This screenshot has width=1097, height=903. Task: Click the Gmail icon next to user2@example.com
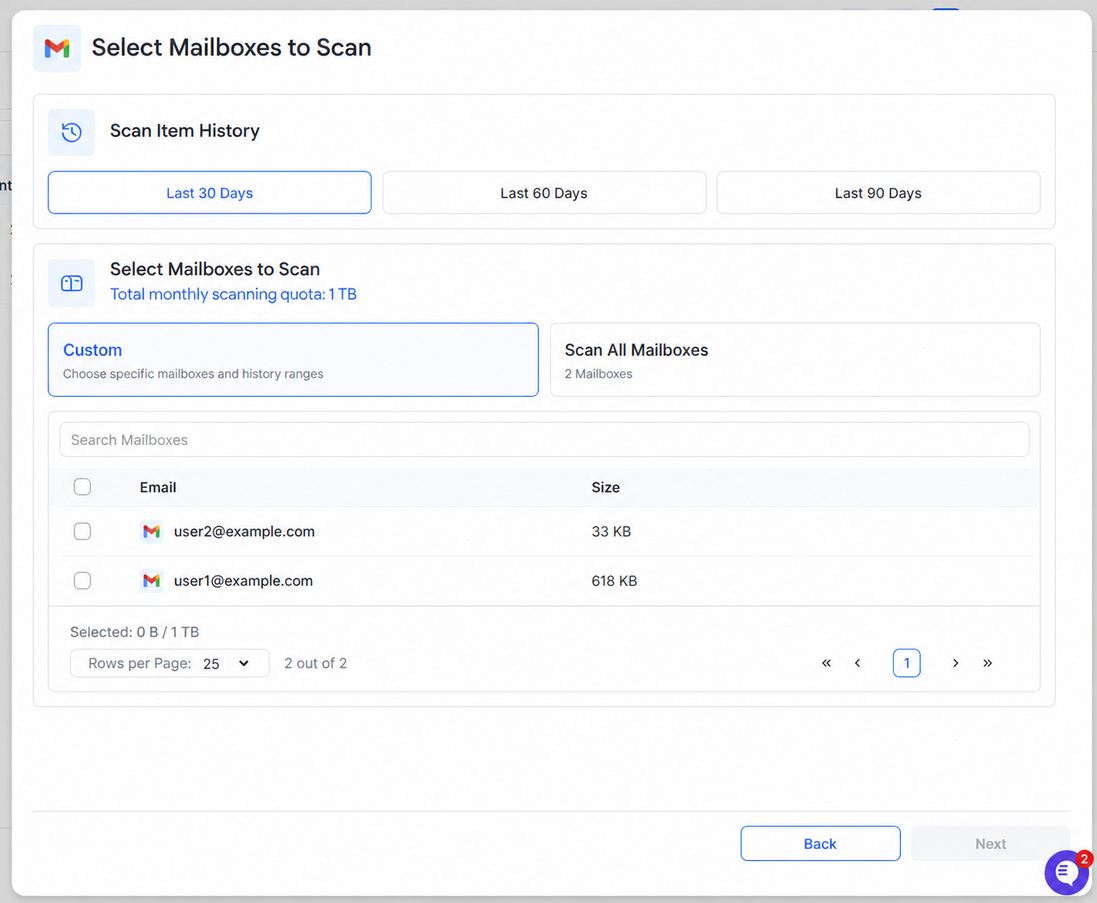coord(151,532)
